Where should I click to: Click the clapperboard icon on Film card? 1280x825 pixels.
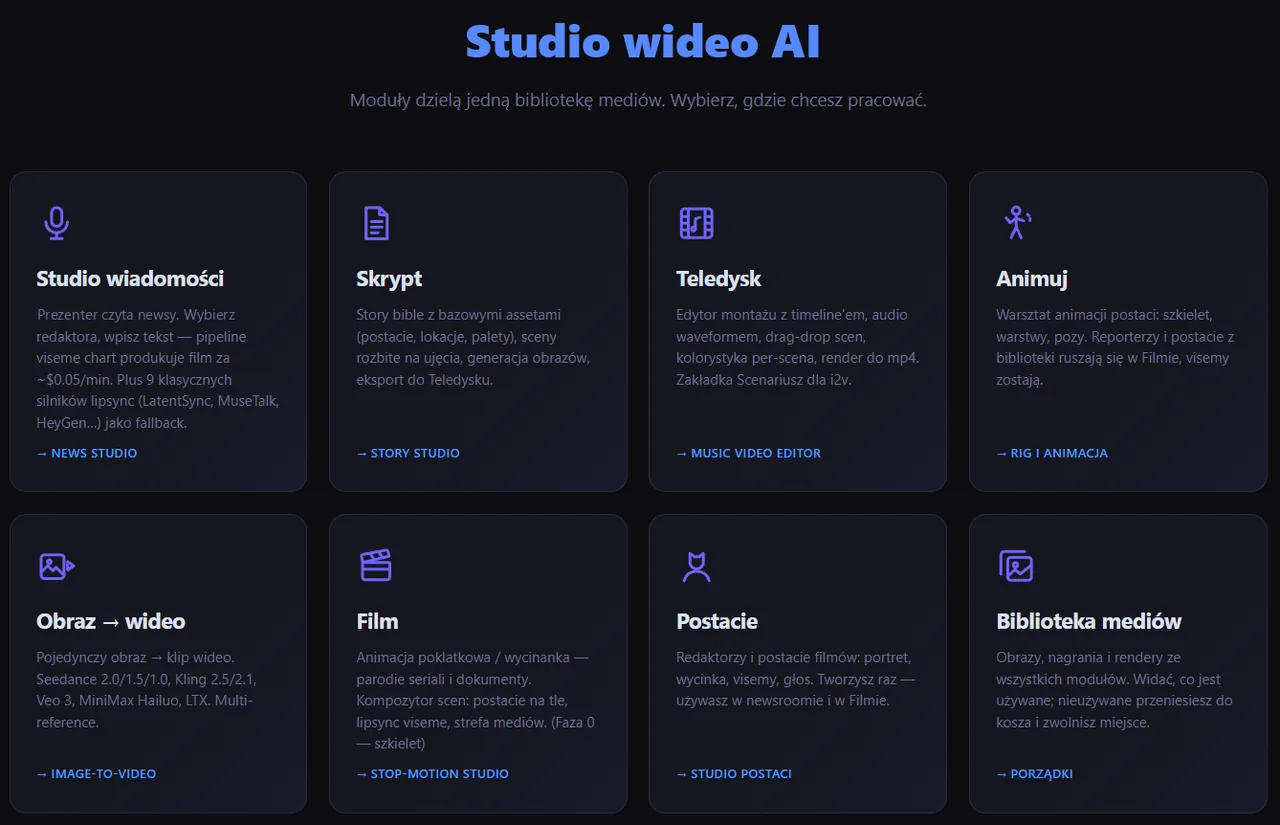click(x=376, y=566)
